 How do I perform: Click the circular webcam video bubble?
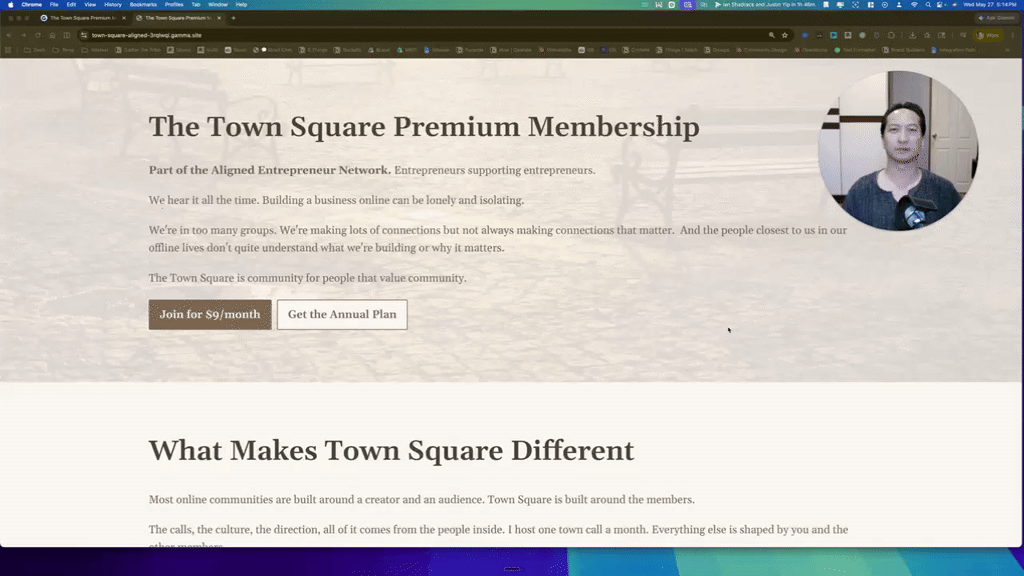tap(898, 151)
